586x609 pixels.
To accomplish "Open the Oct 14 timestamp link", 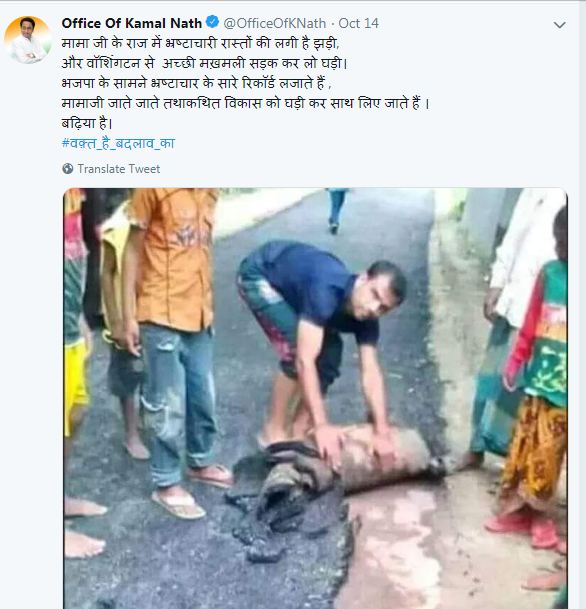I will pos(358,23).
